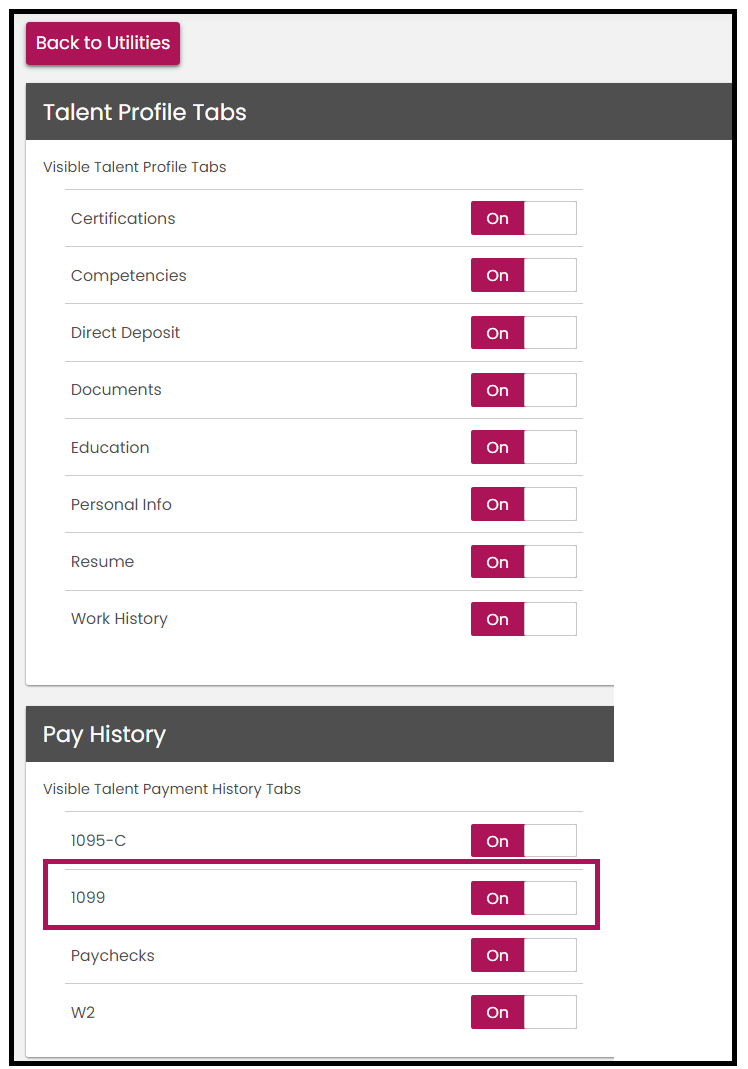Switch the Documents tab off
The width and height of the screenshot is (748, 1069).
tap(523, 390)
